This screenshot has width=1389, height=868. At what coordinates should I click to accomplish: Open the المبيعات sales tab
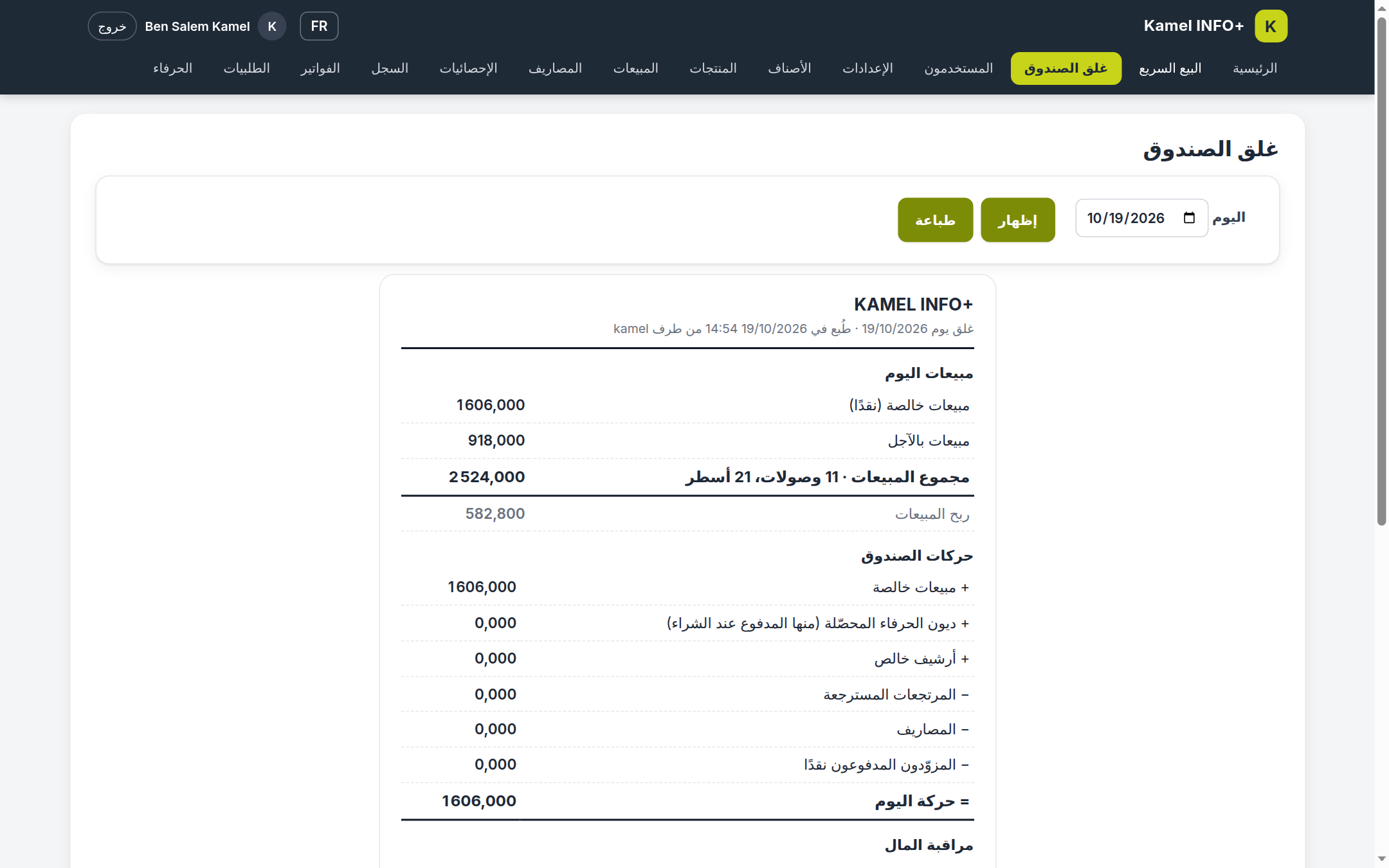[635, 68]
